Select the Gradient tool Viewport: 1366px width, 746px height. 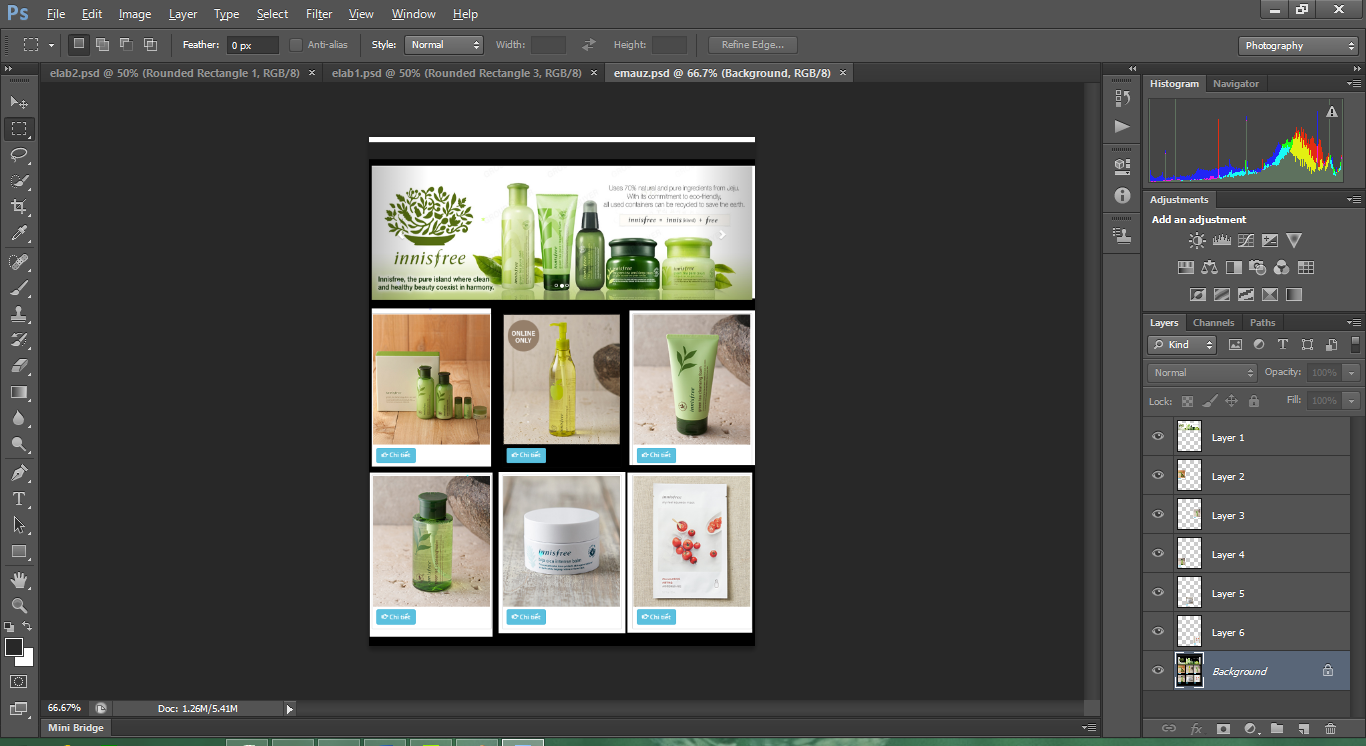coord(19,392)
